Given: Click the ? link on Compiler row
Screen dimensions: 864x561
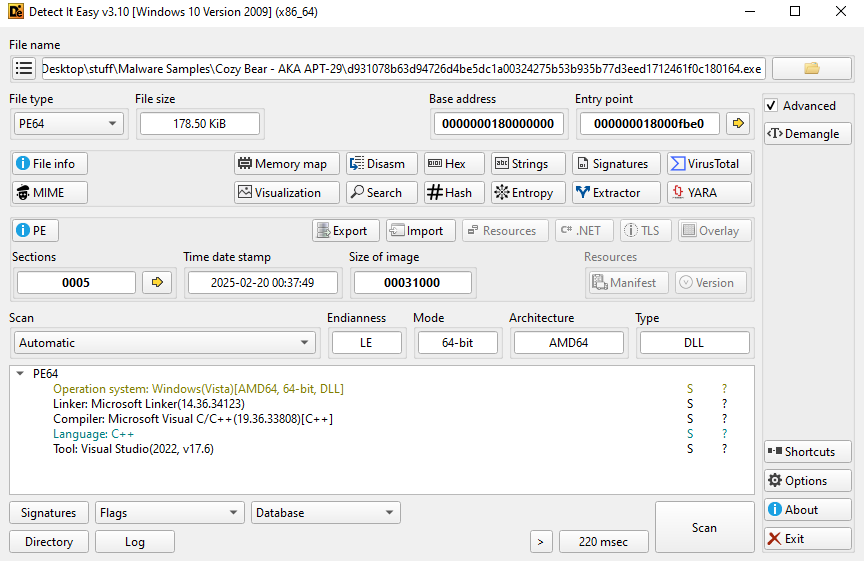Looking at the screenshot, I should [724, 419].
